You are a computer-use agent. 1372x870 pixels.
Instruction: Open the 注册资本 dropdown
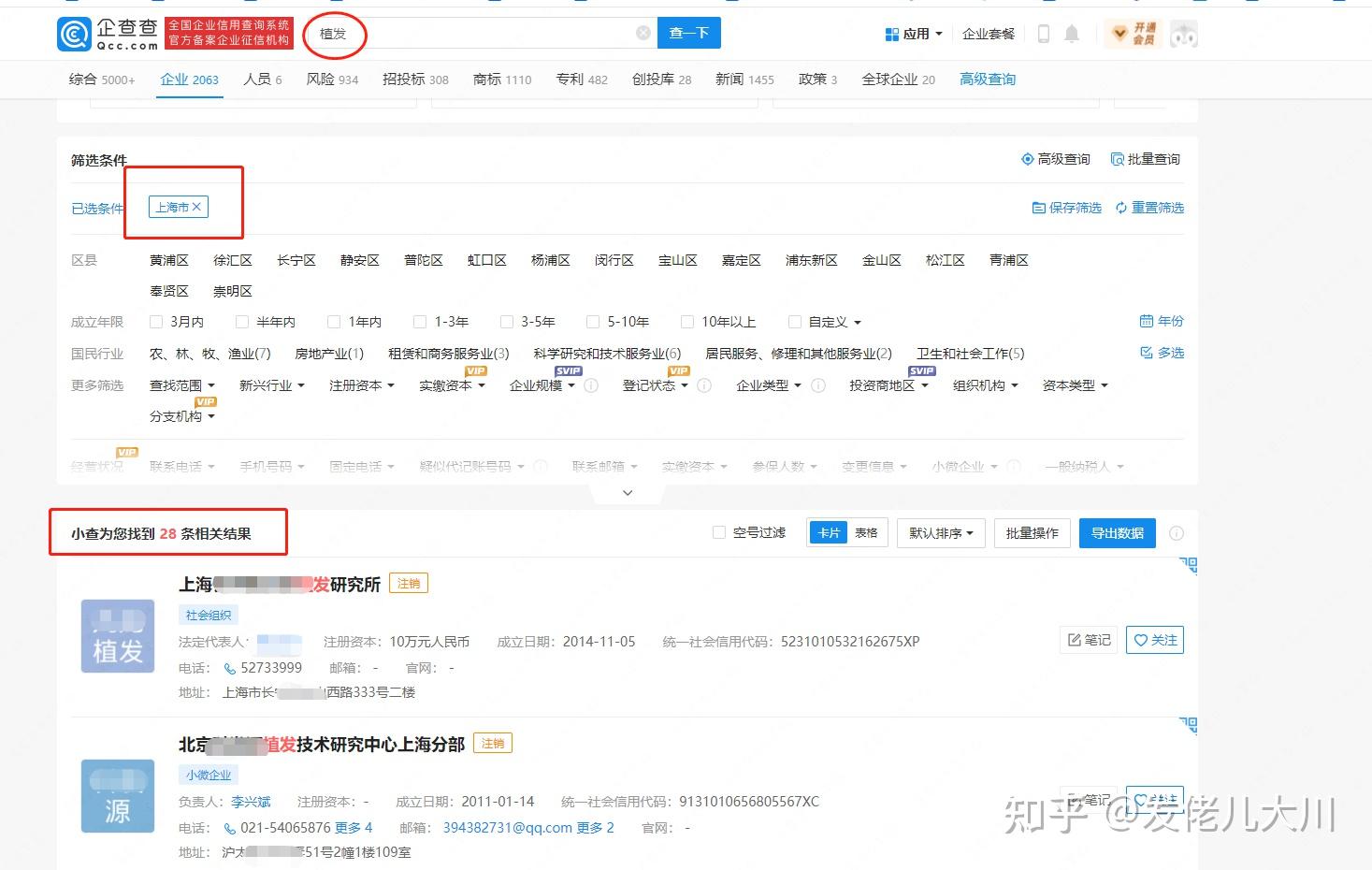tap(362, 385)
